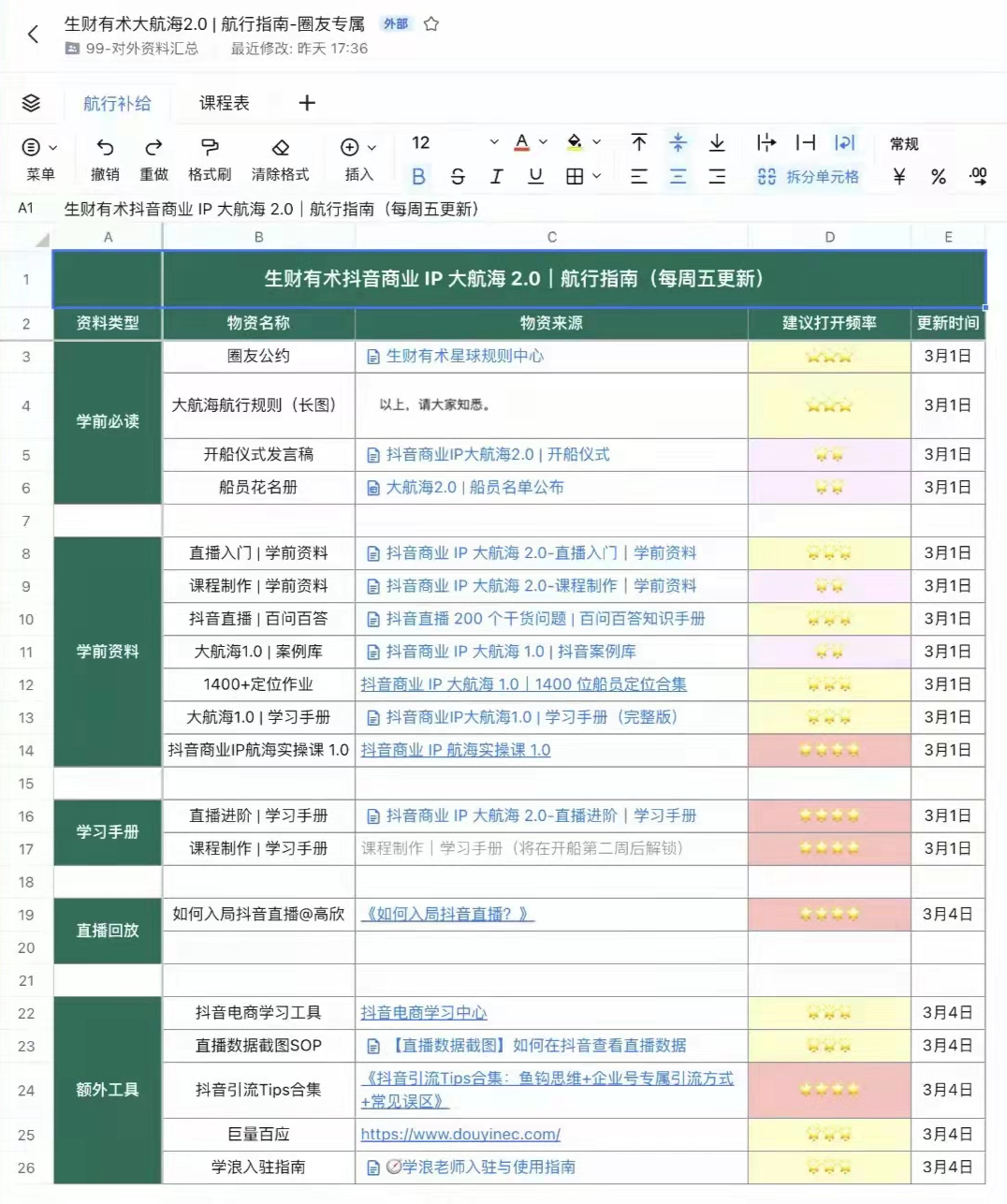Open 《如何入局抖音直播?》 link
Image resolution: width=1007 pixels, height=1204 pixels.
pos(447,914)
